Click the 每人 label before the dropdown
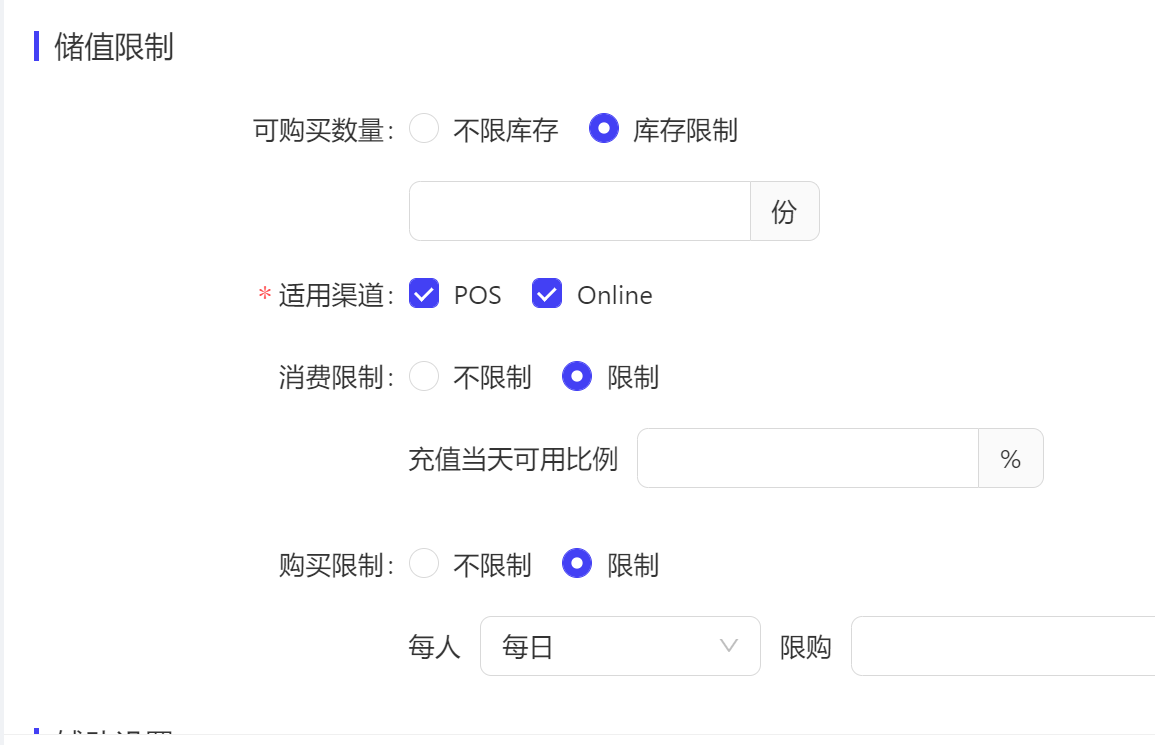Screen dimensions: 1155x745 pyautogui.click(x=434, y=647)
